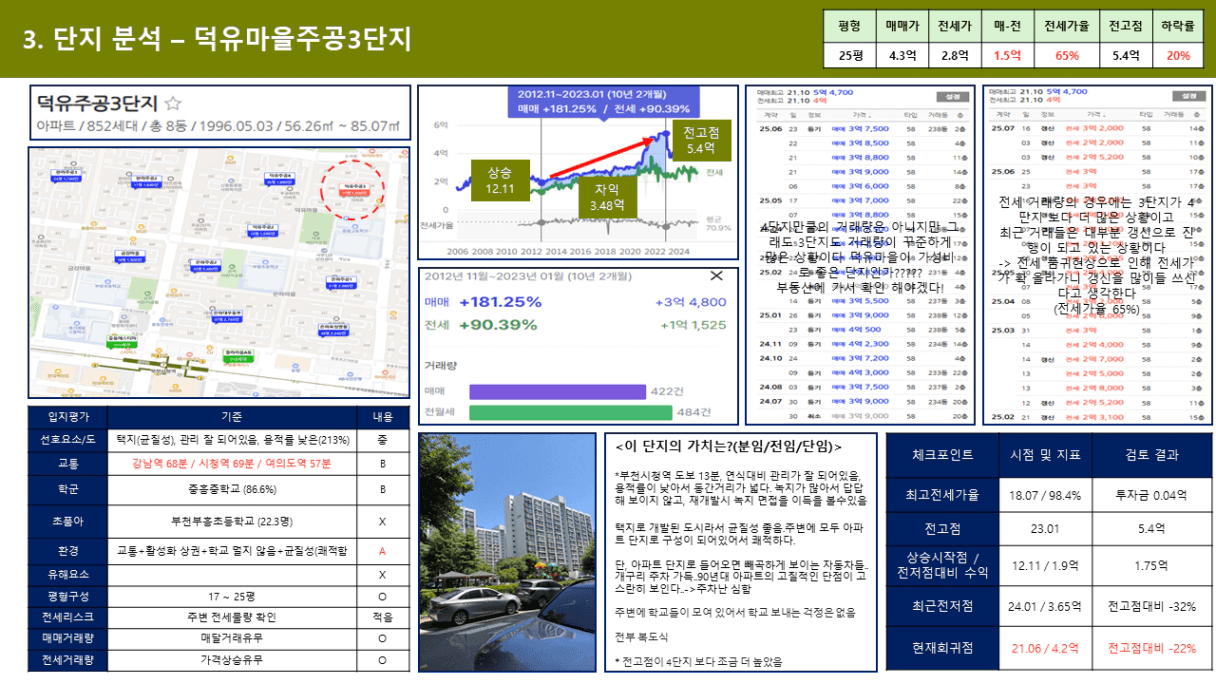
Task: Click the '매매 4억 3,000' transaction row
Action: [863, 372]
